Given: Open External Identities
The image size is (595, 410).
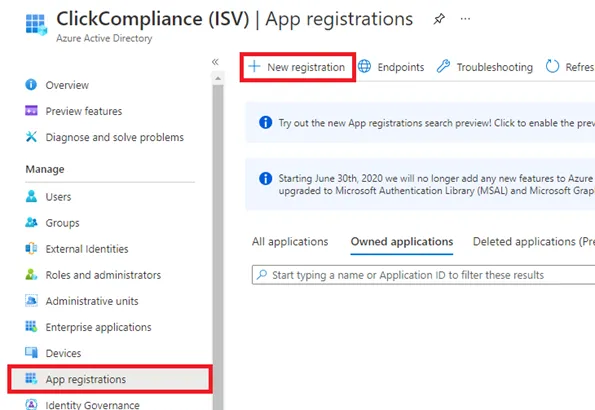Looking at the screenshot, I should [87, 249].
